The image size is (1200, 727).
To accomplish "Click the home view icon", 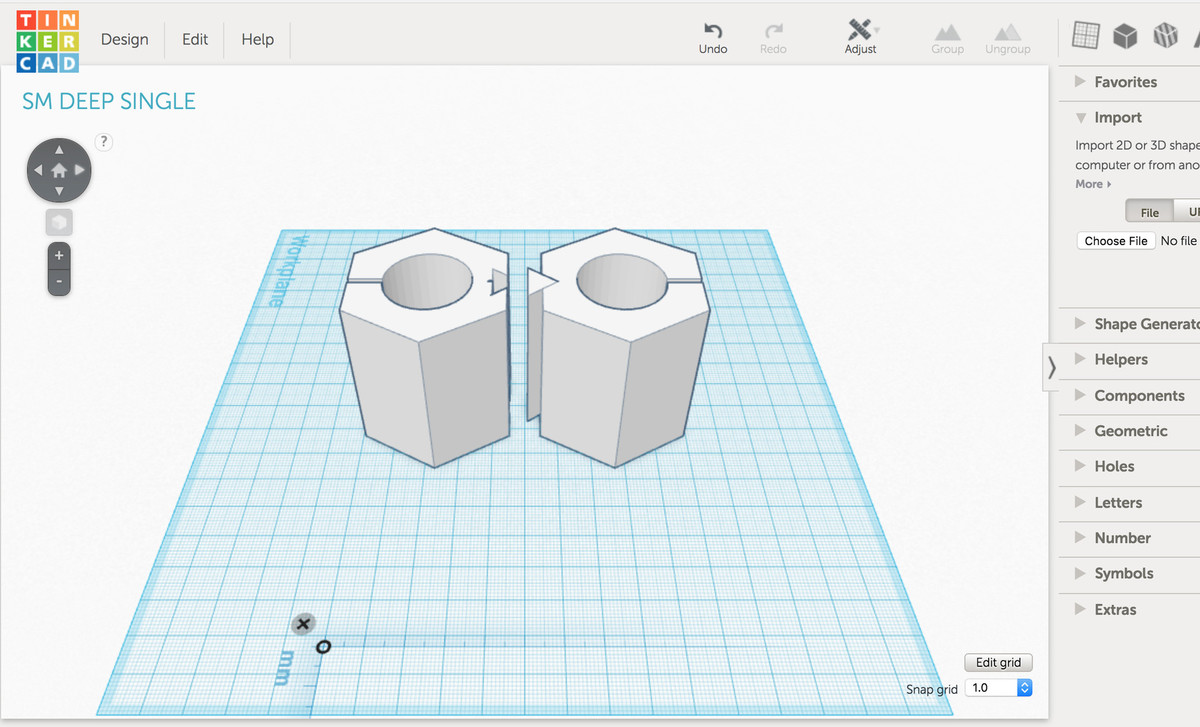I will tap(59, 170).
